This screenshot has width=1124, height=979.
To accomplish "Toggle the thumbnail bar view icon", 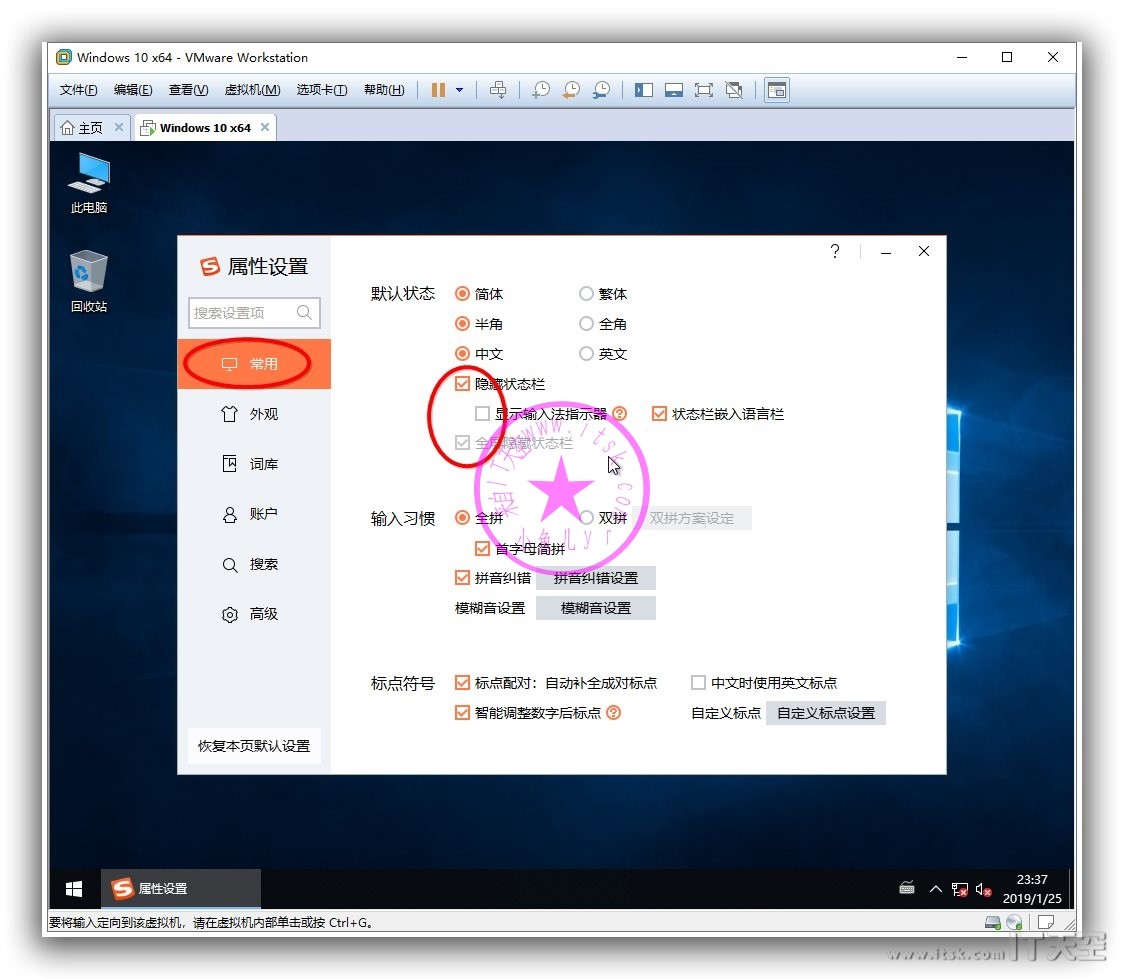I will pos(674,90).
